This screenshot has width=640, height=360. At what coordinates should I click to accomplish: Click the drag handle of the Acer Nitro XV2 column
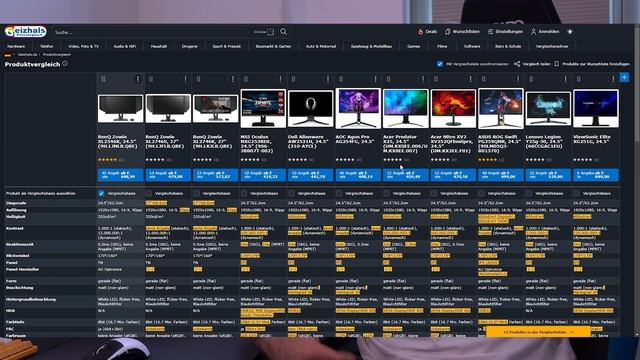pos(436,79)
